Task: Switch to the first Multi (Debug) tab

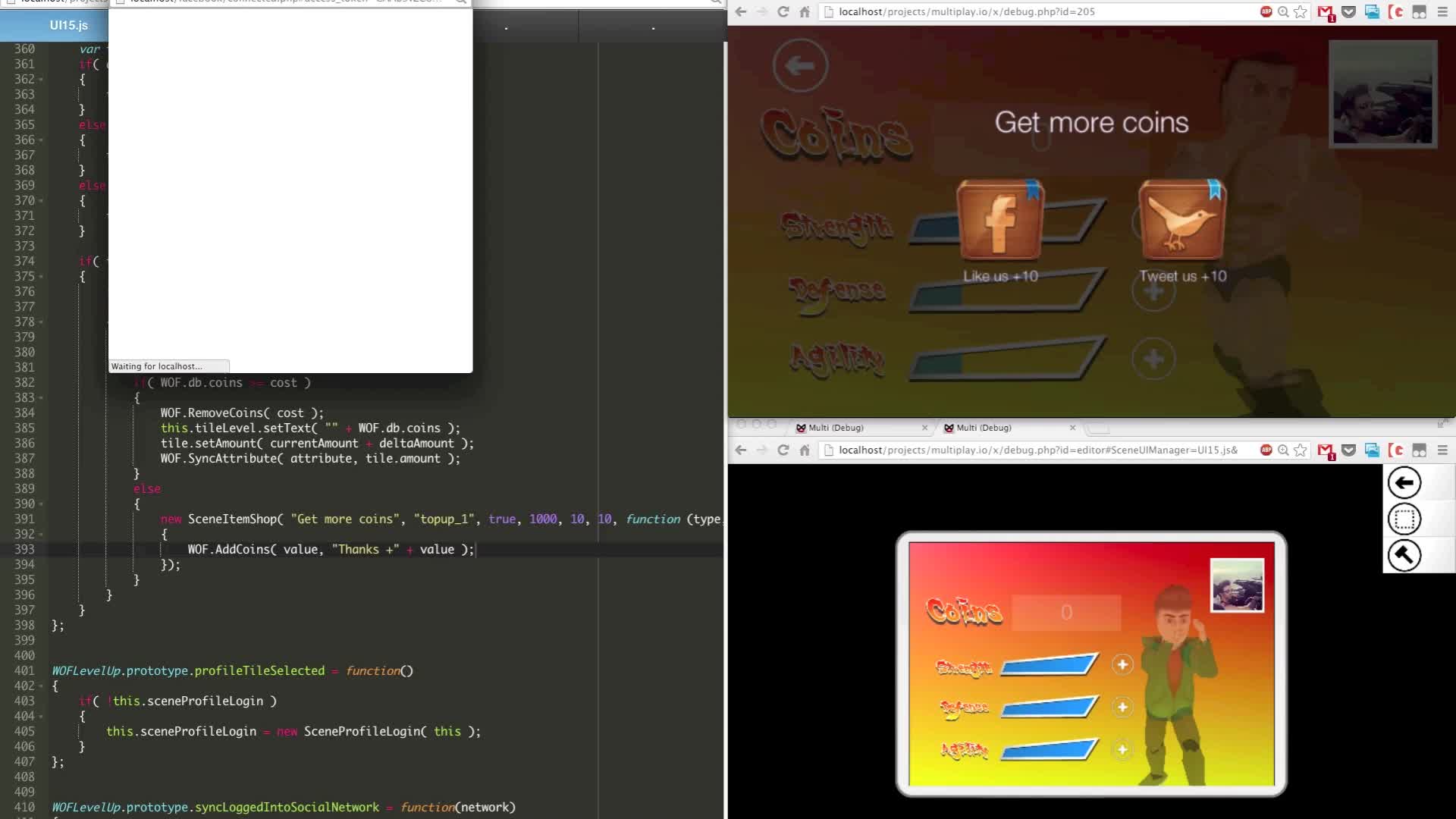Action: [x=838, y=428]
